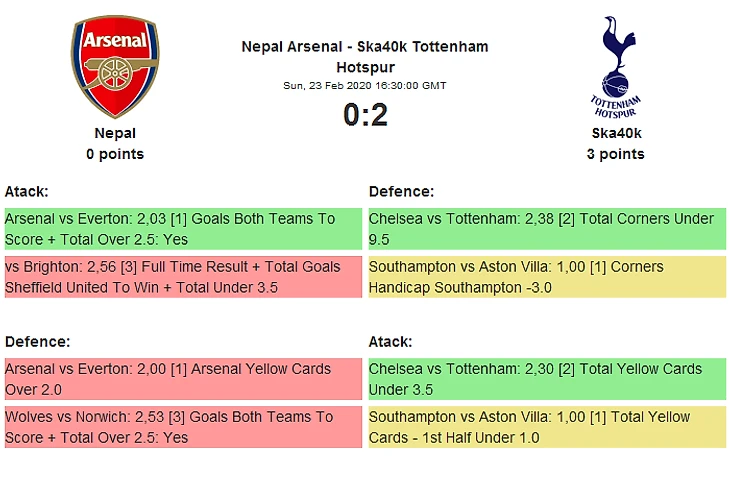The width and height of the screenshot is (730, 480).
Task: Select the Southampton Total Yellow Cards 1st Half row
Action: tap(546, 427)
